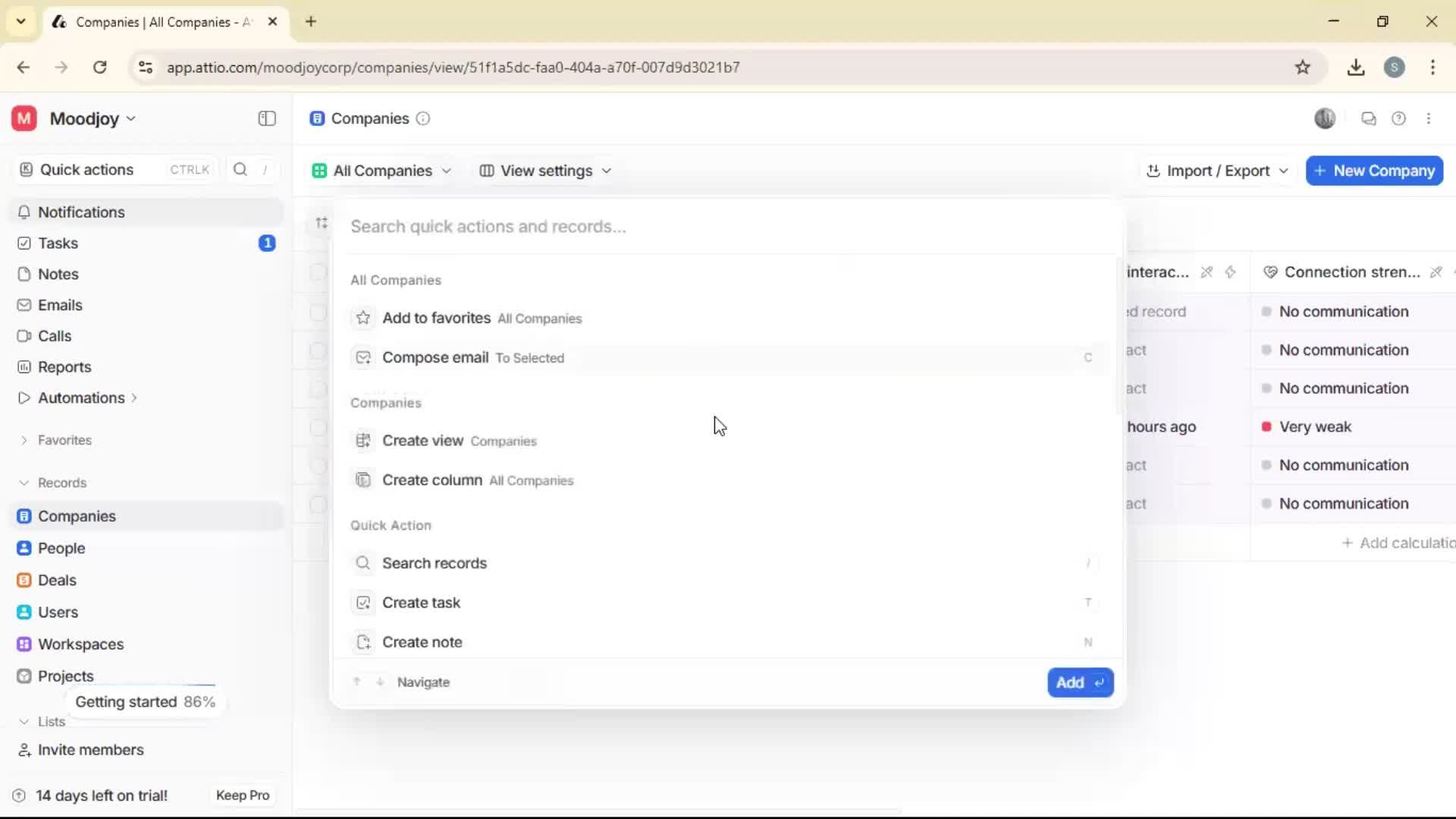Click the Getting started 86% progress bar

point(146,701)
